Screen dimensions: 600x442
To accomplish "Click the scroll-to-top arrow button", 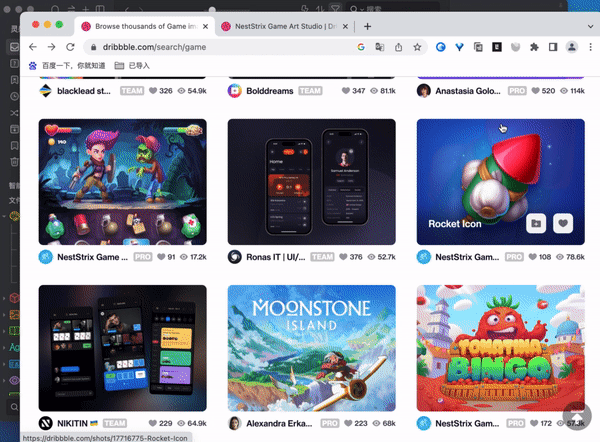I will 577,416.
